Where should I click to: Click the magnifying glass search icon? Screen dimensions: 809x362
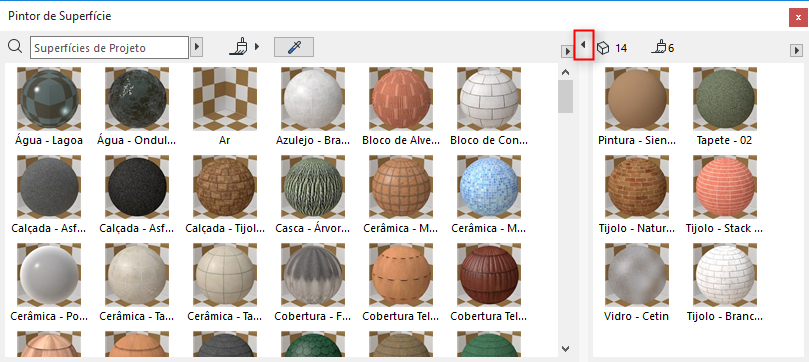(15, 47)
